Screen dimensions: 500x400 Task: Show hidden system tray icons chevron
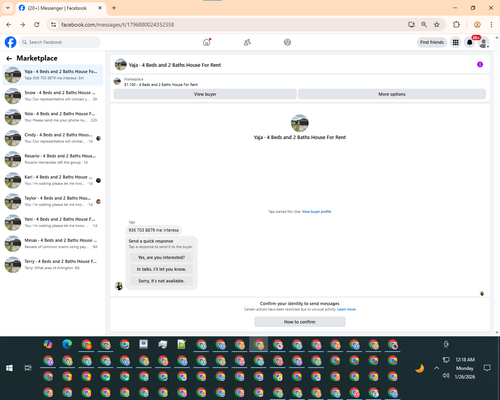pos(436,368)
